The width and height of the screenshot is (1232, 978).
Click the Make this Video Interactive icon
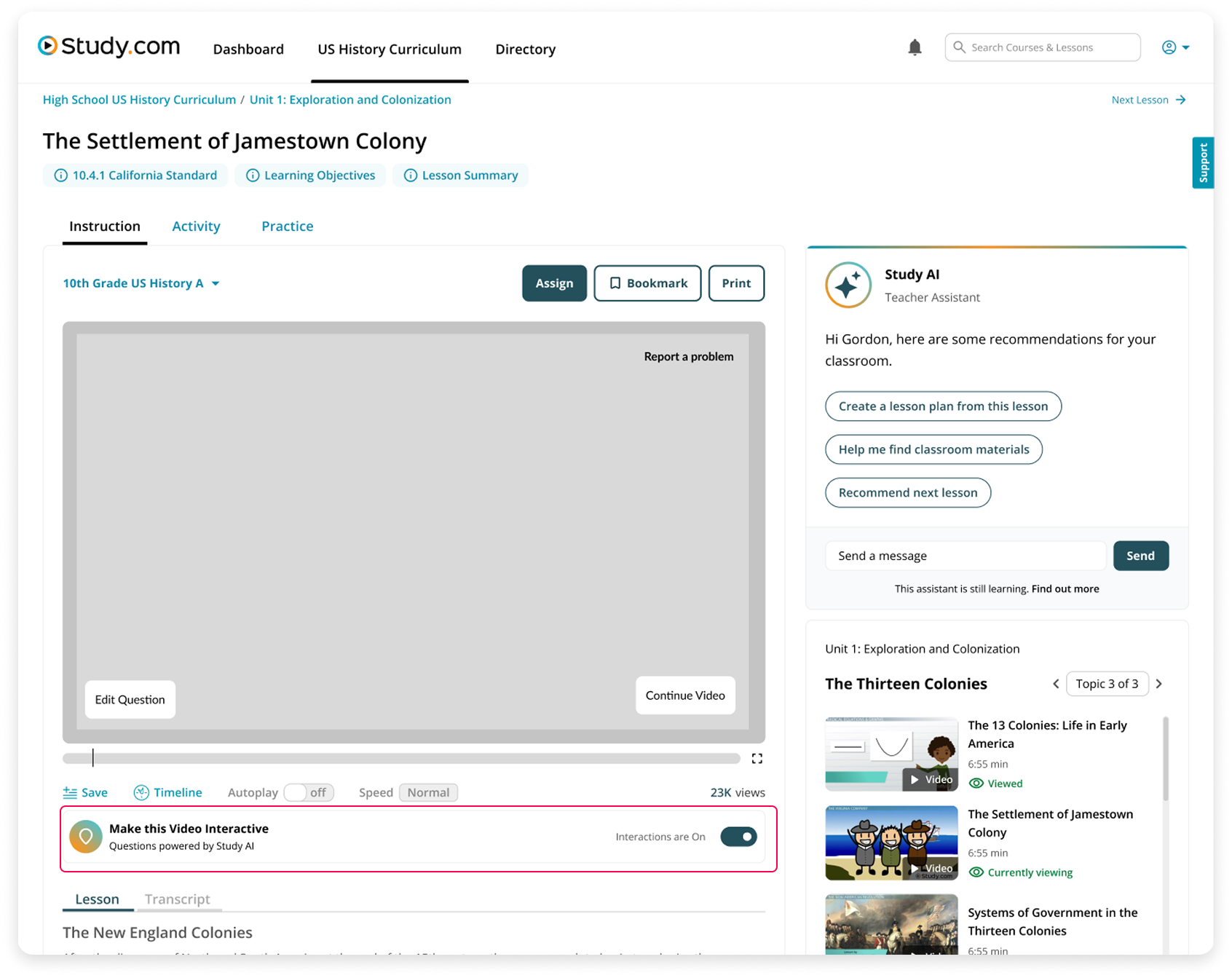coord(86,837)
